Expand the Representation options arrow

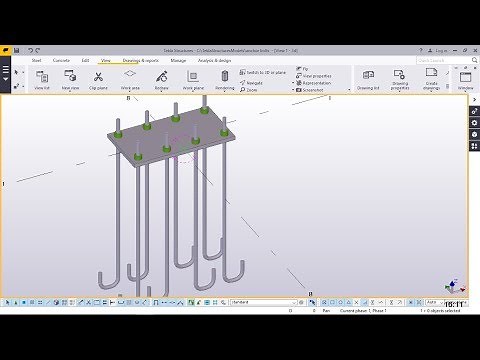point(293,83)
